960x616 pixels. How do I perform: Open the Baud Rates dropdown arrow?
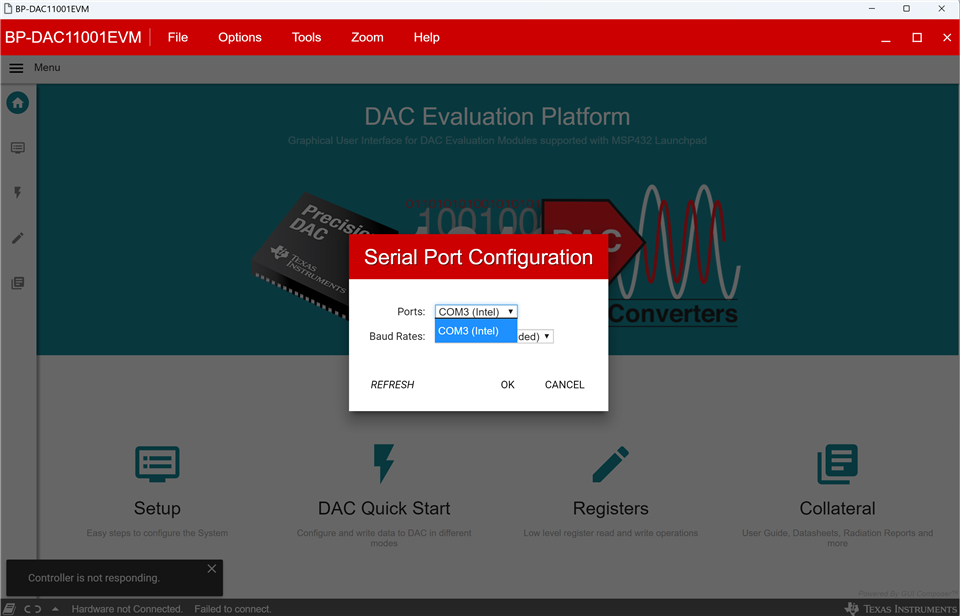tap(547, 336)
